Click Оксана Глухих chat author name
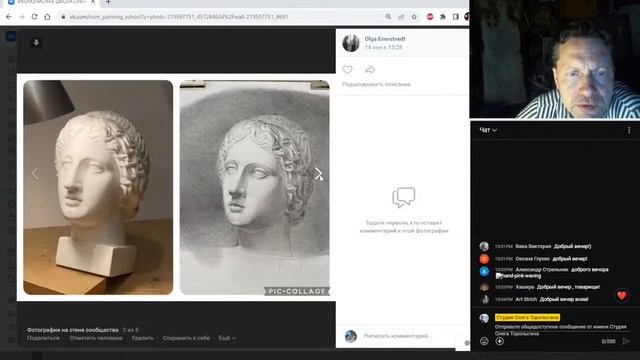640x360 pixels. click(x=532, y=258)
